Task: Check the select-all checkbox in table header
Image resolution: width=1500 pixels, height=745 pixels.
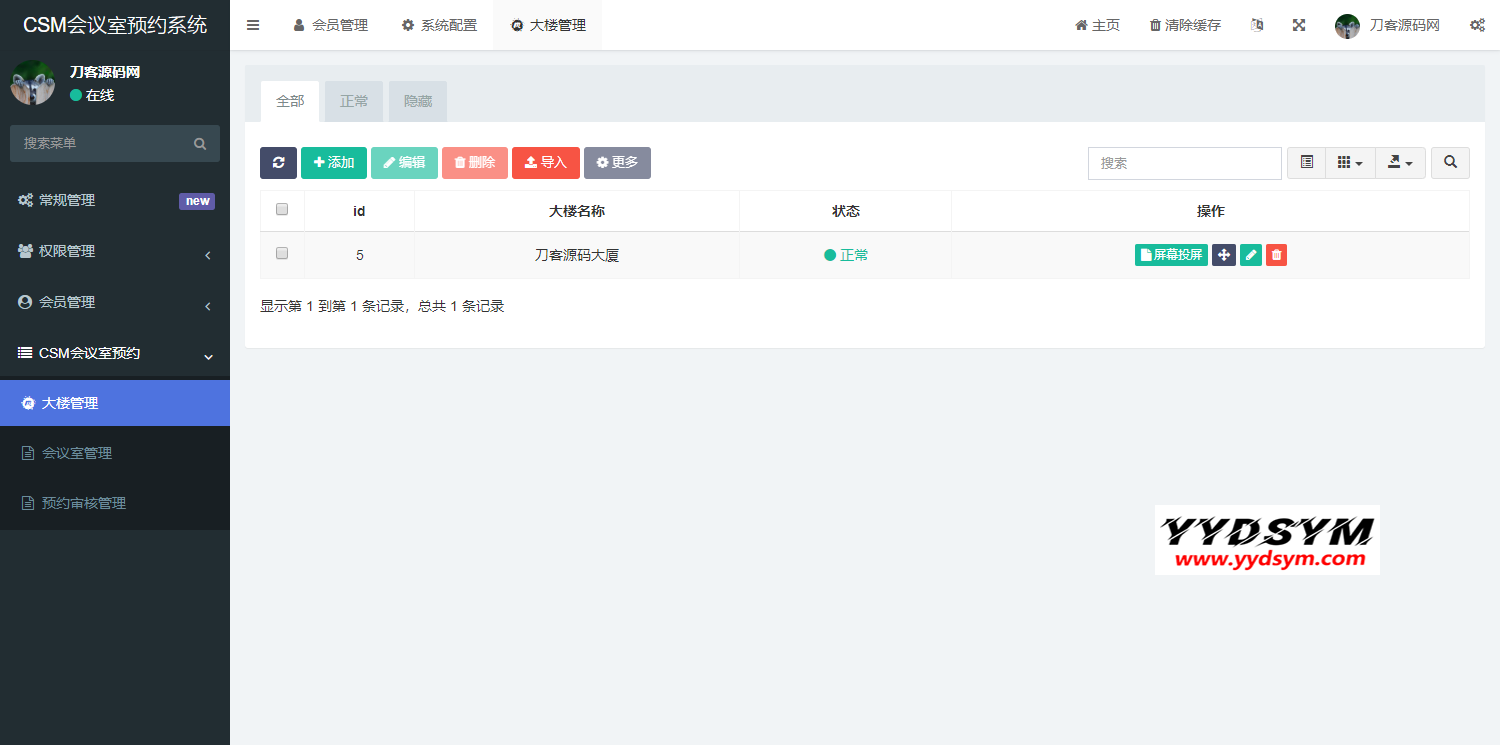Action: pyautogui.click(x=282, y=210)
